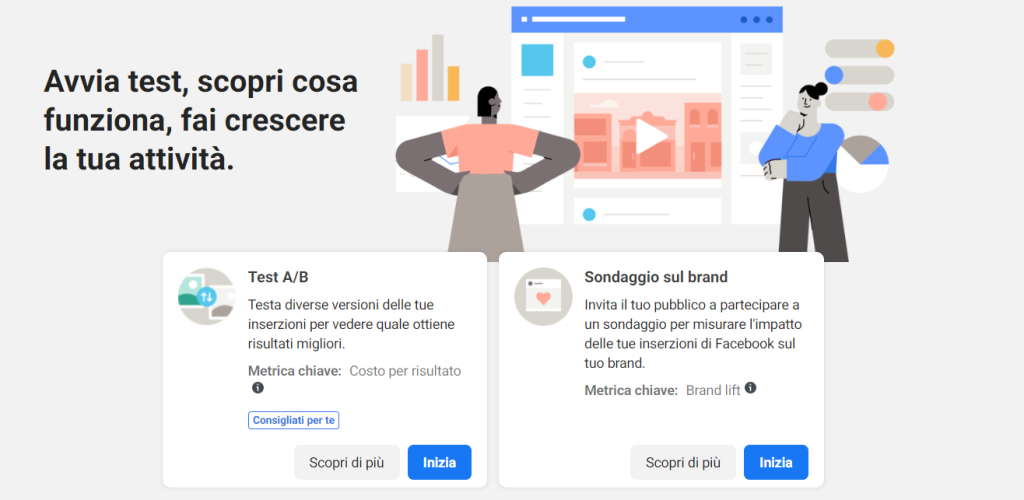Click the Consigliati per te badge
Screen dimensions: 1024x500
coord(293,420)
